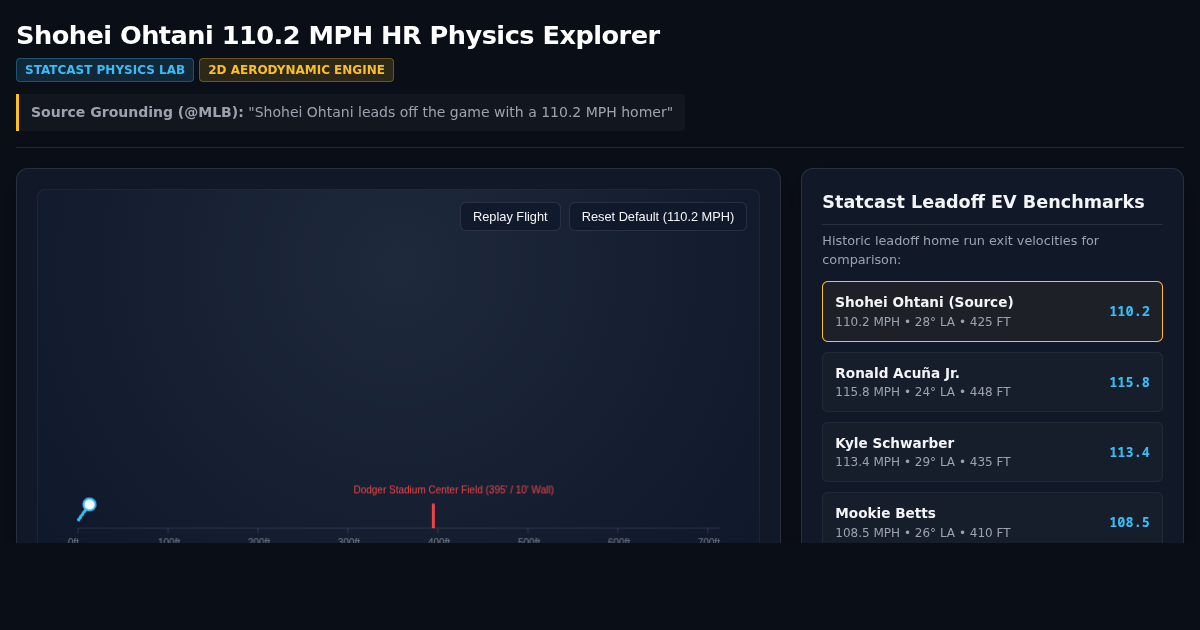Click the red center field wall marker
1200x630 pixels.
point(433,516)
